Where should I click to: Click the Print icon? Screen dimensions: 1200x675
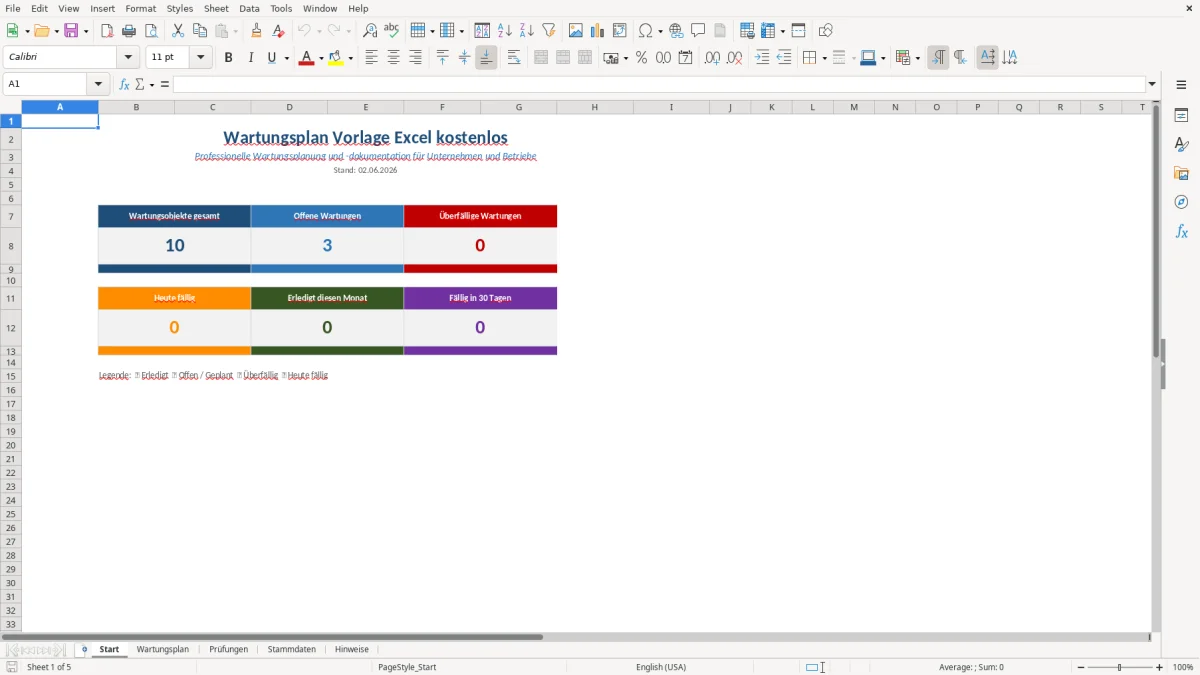click(x=129, y=31)
